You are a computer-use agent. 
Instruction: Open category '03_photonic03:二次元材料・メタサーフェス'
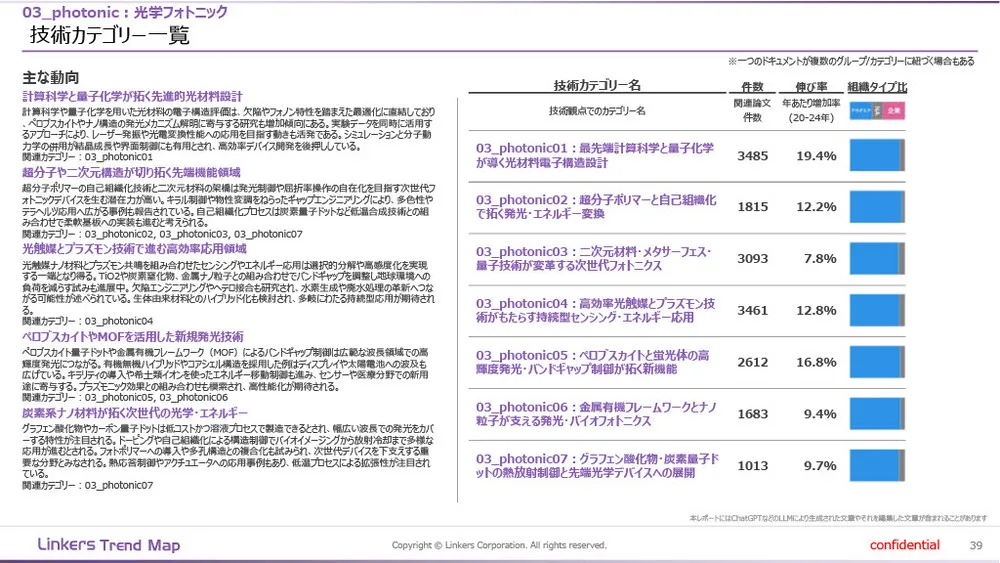[x=593, y=258]
